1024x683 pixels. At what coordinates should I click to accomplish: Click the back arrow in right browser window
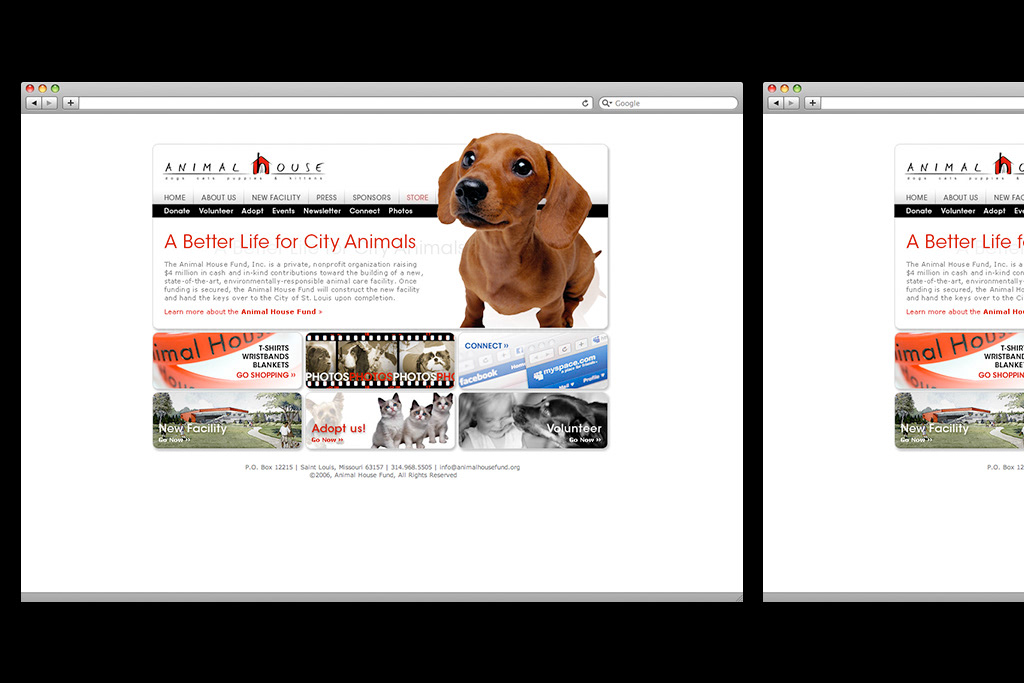click(x=776, y=103)
